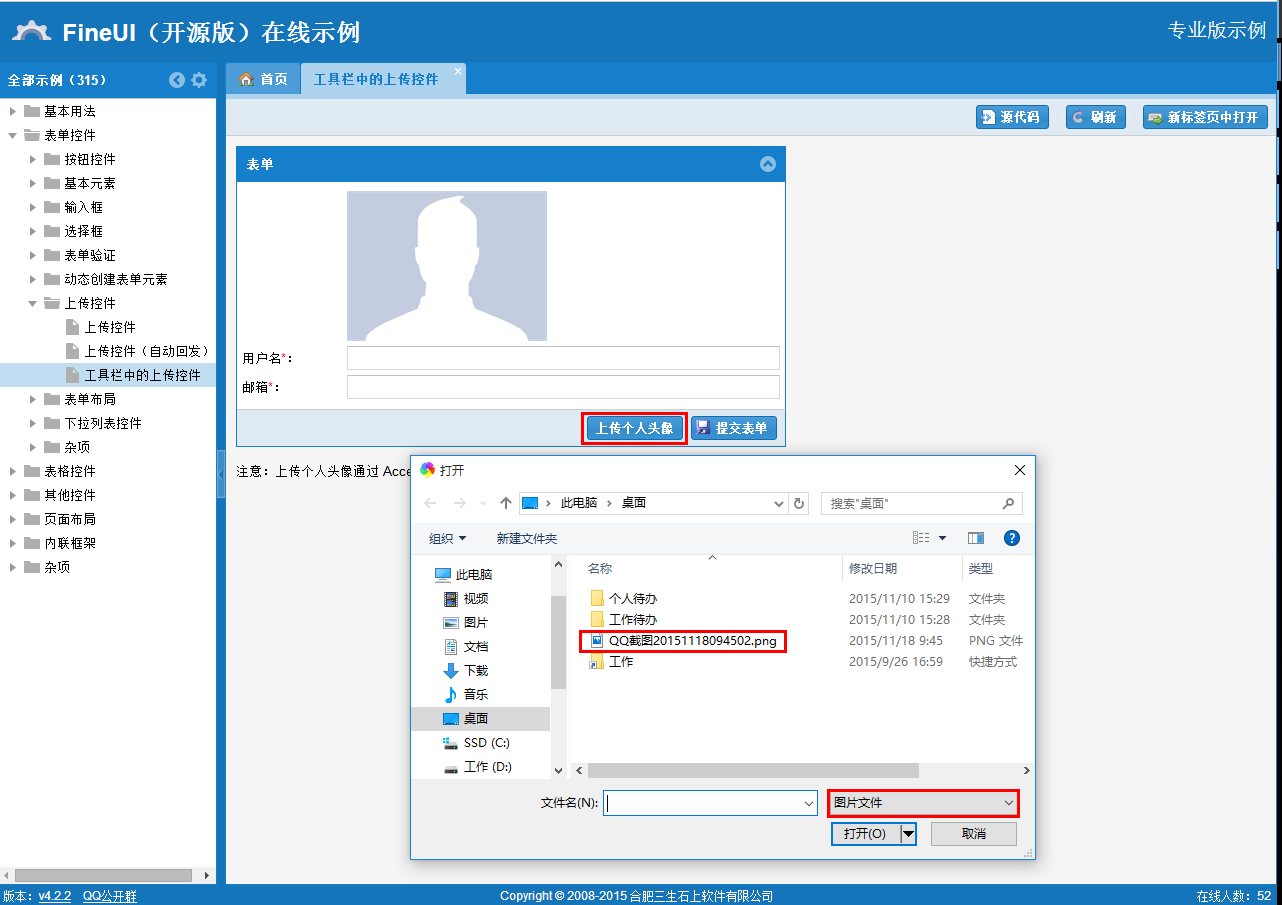Expand the 表单验证 folder

pyautogui.click(x=33, y=255)
